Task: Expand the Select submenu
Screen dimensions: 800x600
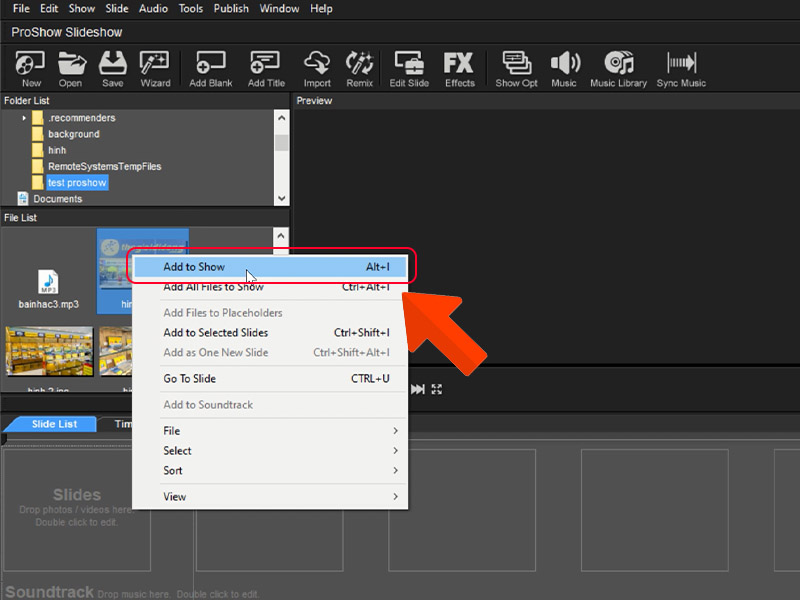Action: point(177,450)
